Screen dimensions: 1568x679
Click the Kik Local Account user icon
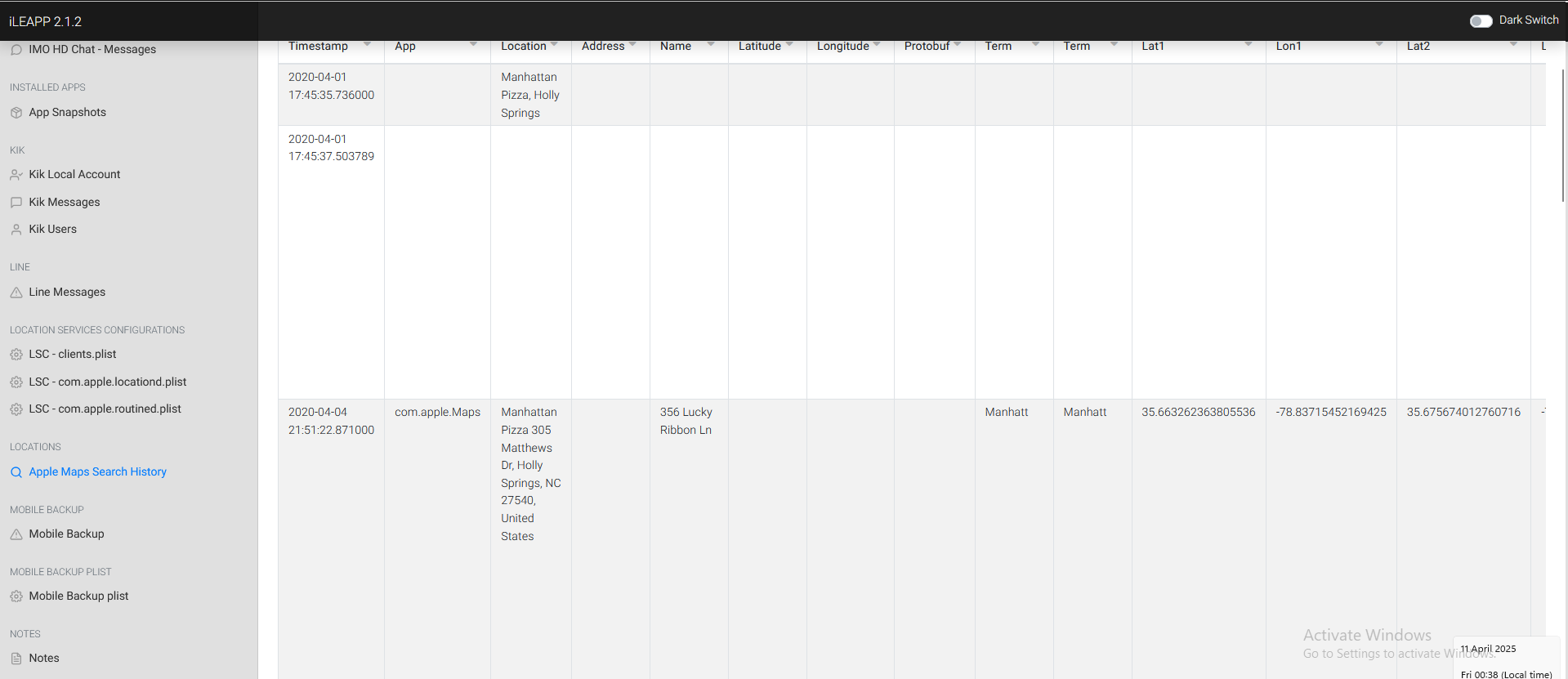click(x=16, y=175)
